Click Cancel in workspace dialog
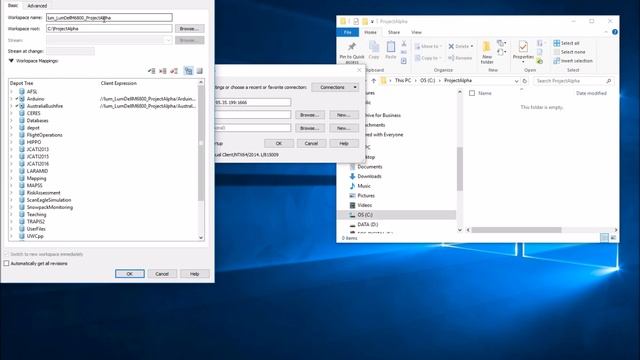This screenshot has height=360, width=640. 162,273
